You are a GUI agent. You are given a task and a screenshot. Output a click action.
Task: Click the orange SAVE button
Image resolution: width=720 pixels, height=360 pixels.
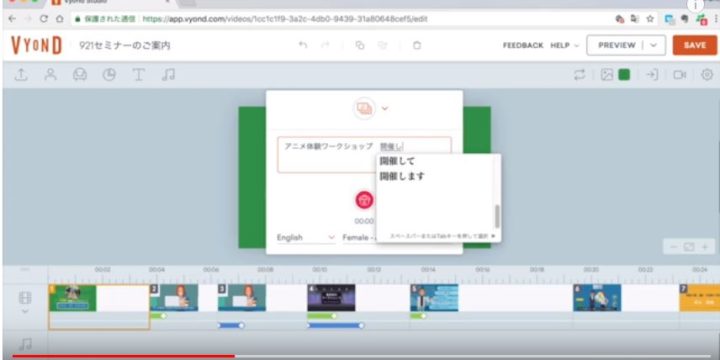point(695,45)
